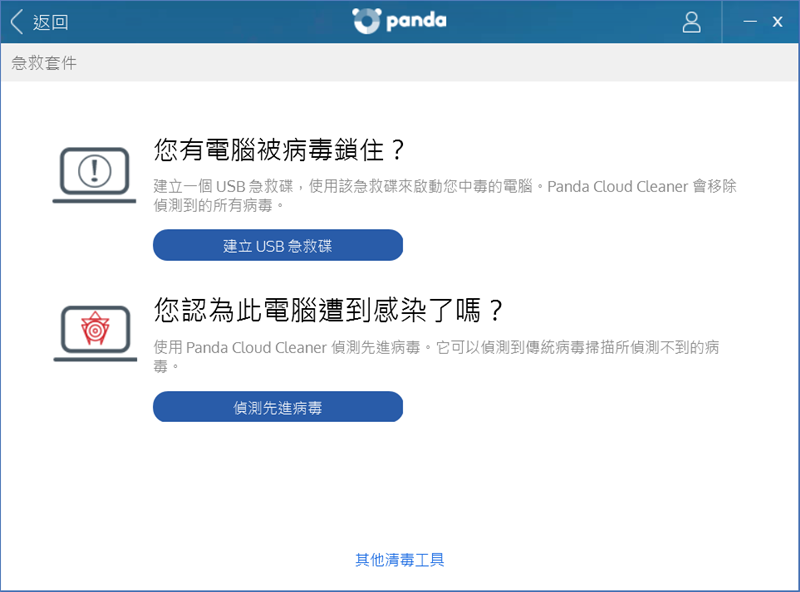This screenshot has height=592, width=800.
Task: Click the USB rescue disk description text
Action: (x=445, y=195)
